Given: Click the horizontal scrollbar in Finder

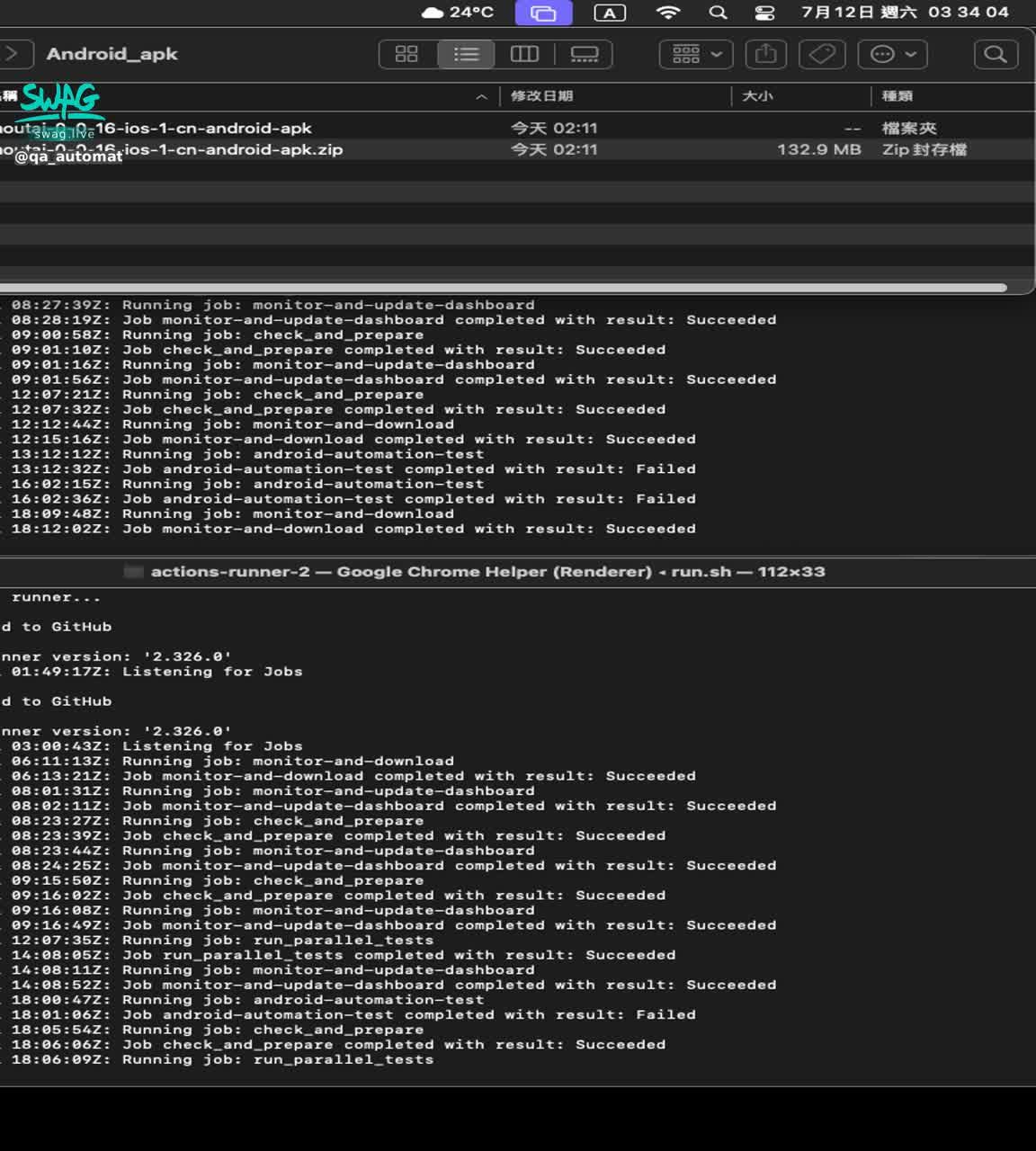Looking at the screenshot, I should [502, 288].
